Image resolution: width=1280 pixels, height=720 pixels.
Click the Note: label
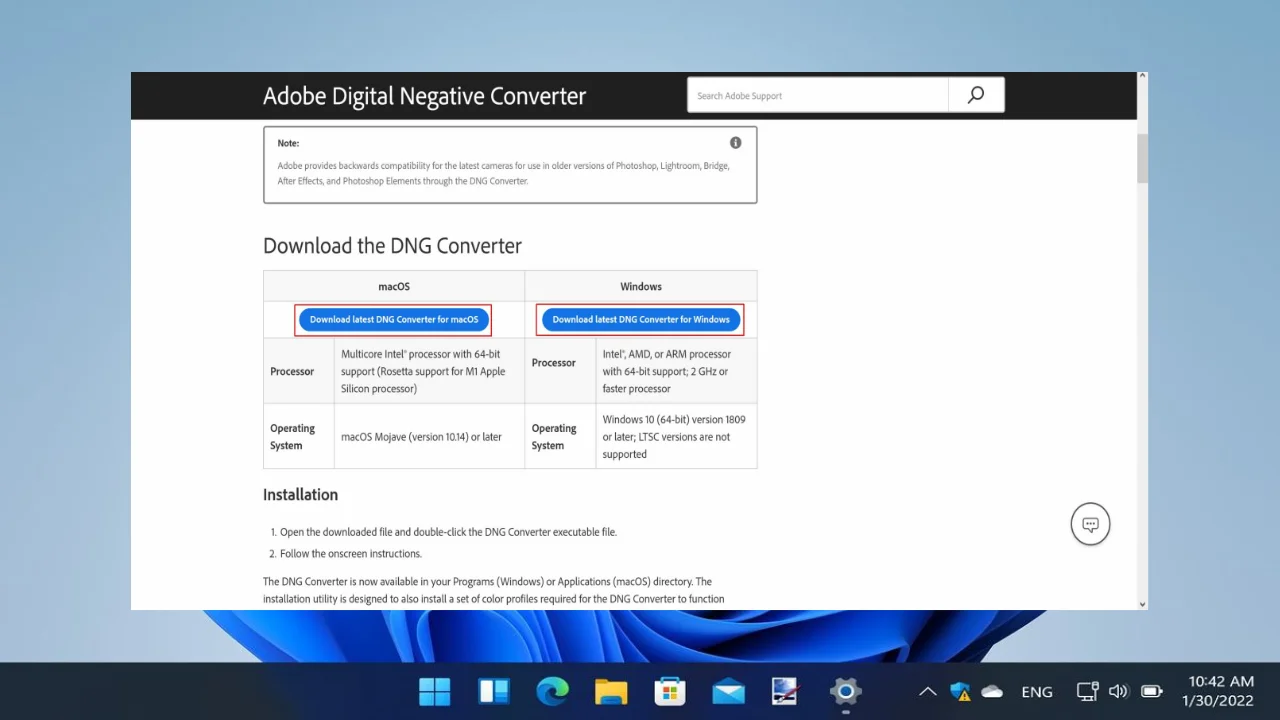pyautogui.click(x=288, y=143)
